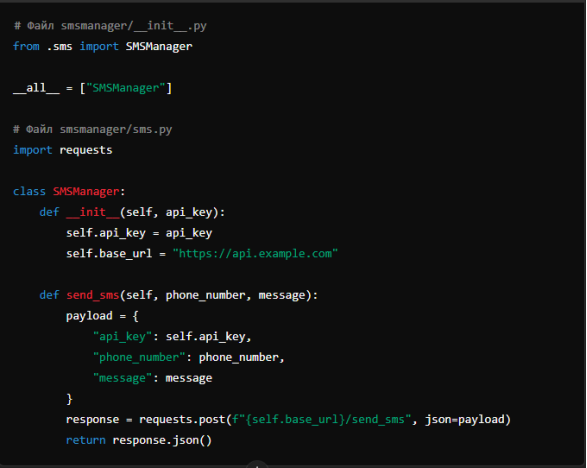Viewport: 587px width, 468px height.
Task: Click the round scroll-down button at bottom
Action: pos(257,465)
